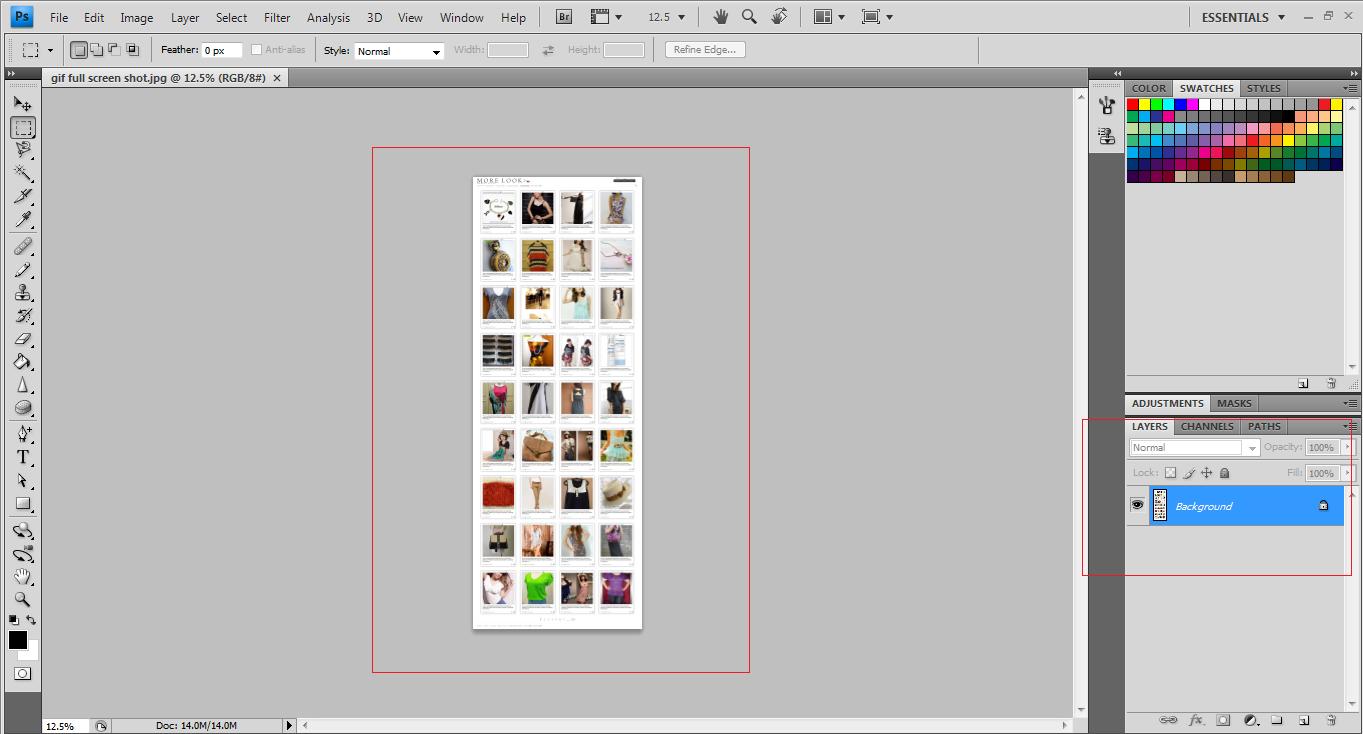Select the Magic Wand tool
The height and width of the screenshot is (734, 1363).
tap(23, 173)
